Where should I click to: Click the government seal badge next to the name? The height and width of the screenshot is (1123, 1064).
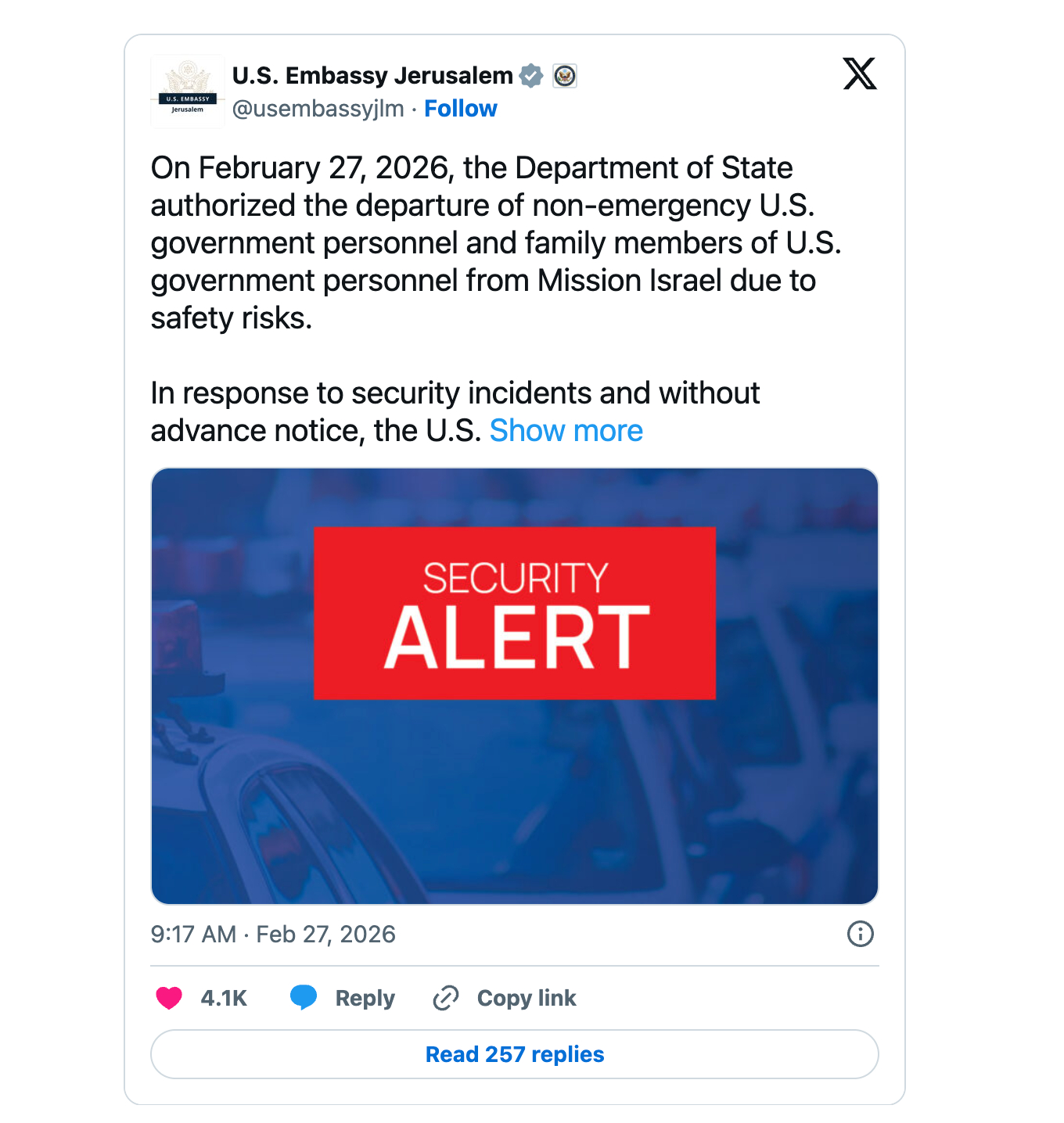[565, 76]
